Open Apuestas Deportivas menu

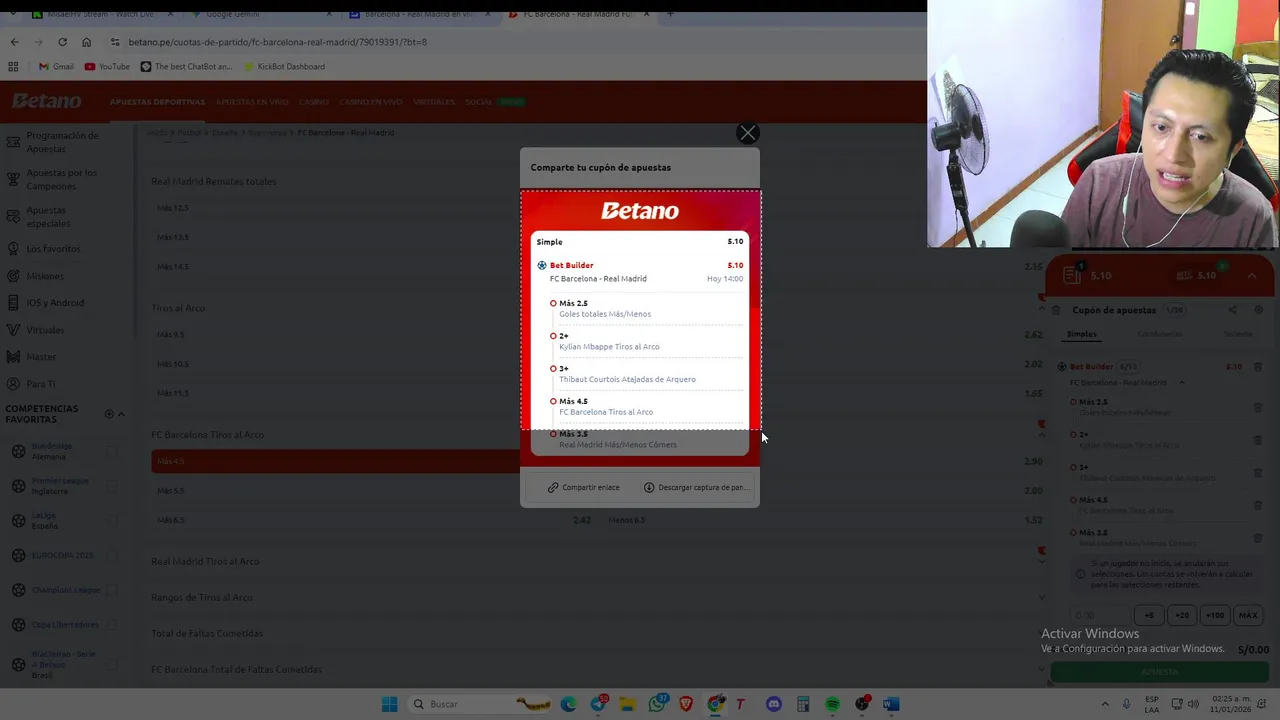(157, 102)
